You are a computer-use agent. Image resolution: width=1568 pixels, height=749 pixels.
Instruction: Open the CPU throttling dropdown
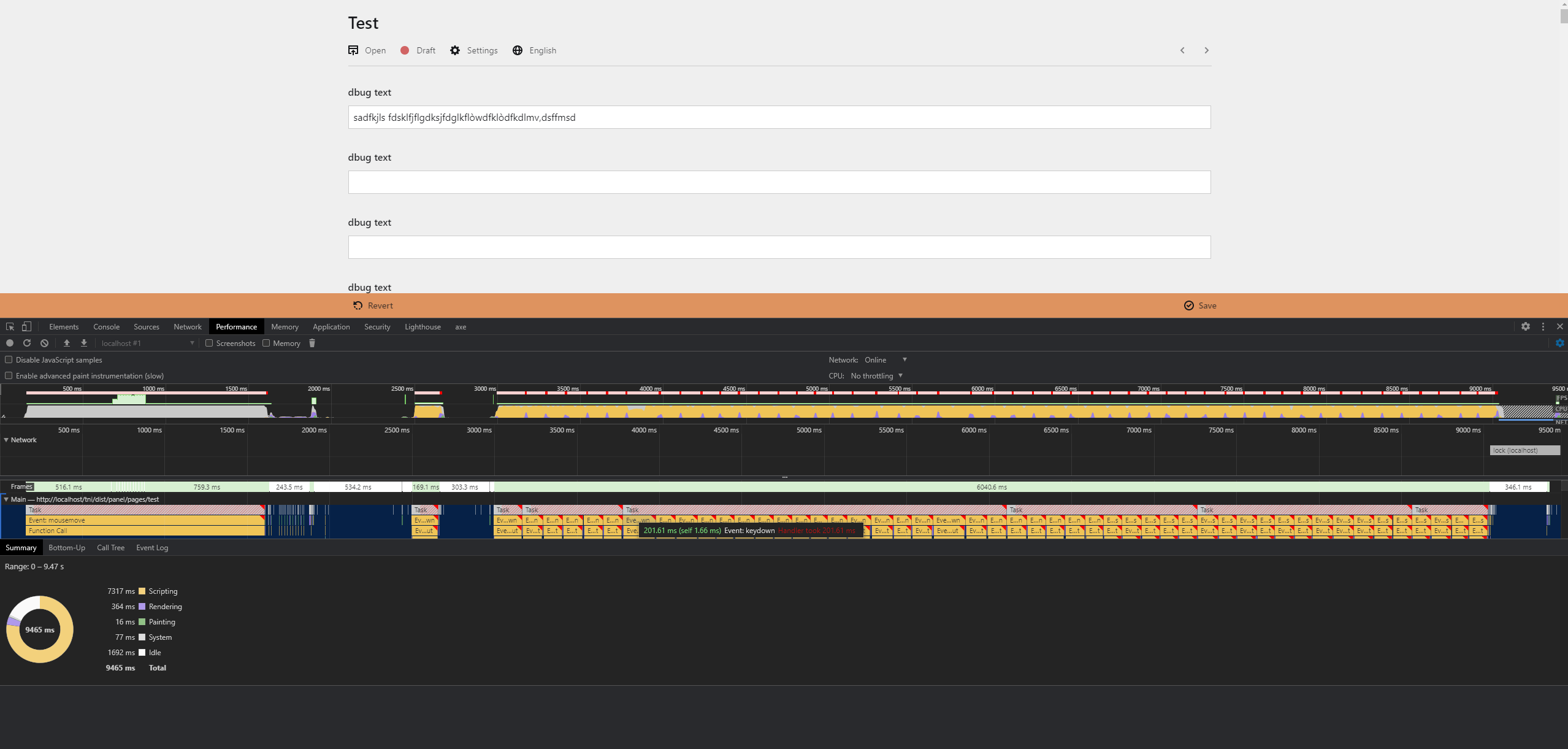pos(874,375)
